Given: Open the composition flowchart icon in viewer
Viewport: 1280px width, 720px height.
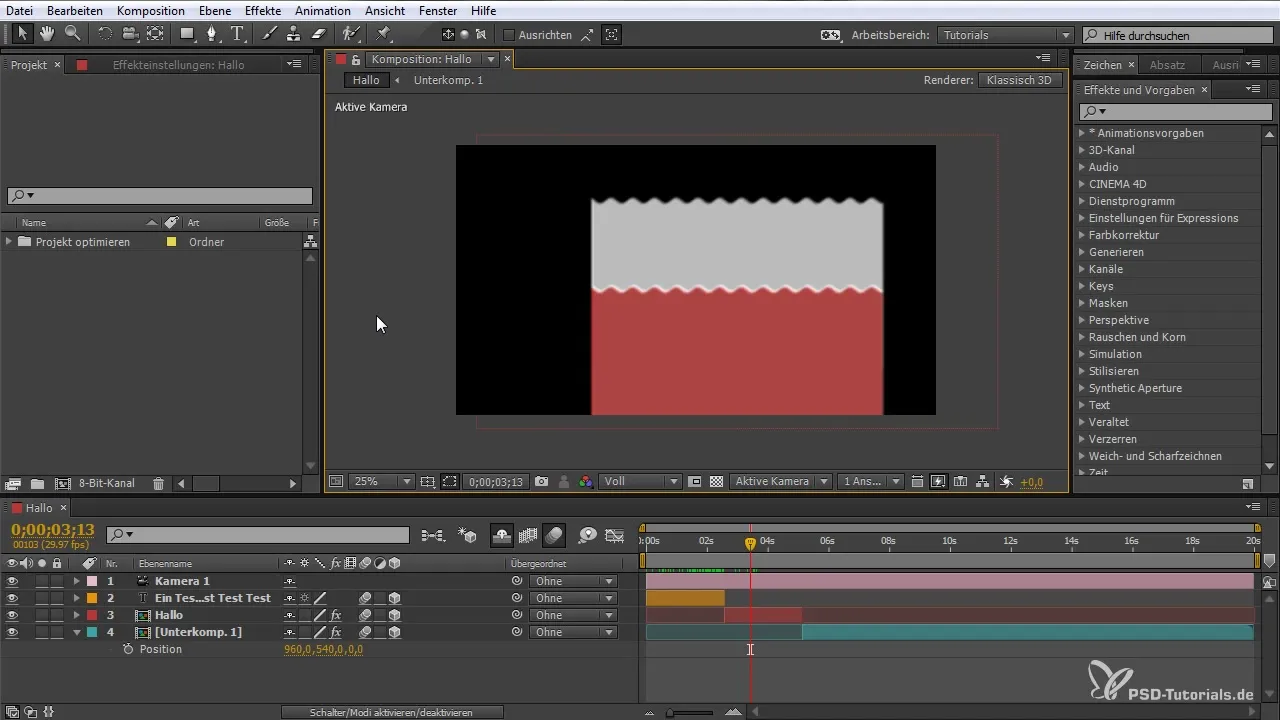Looking at the screenshot, I should [983, 481].
